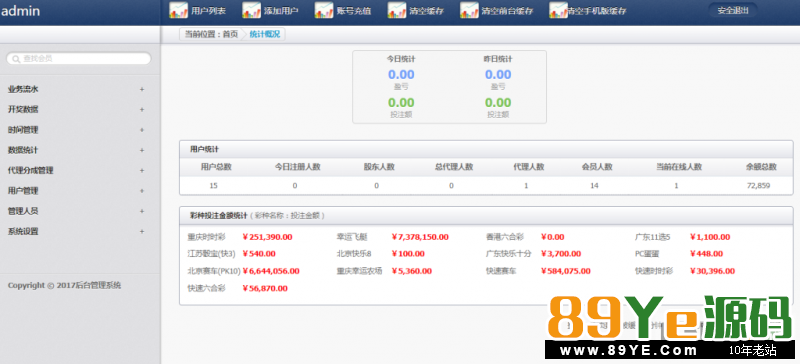Click the 昨日统计 heading
Image resolution: width=800 pixels, height=364 pixels.
(498, 59)
